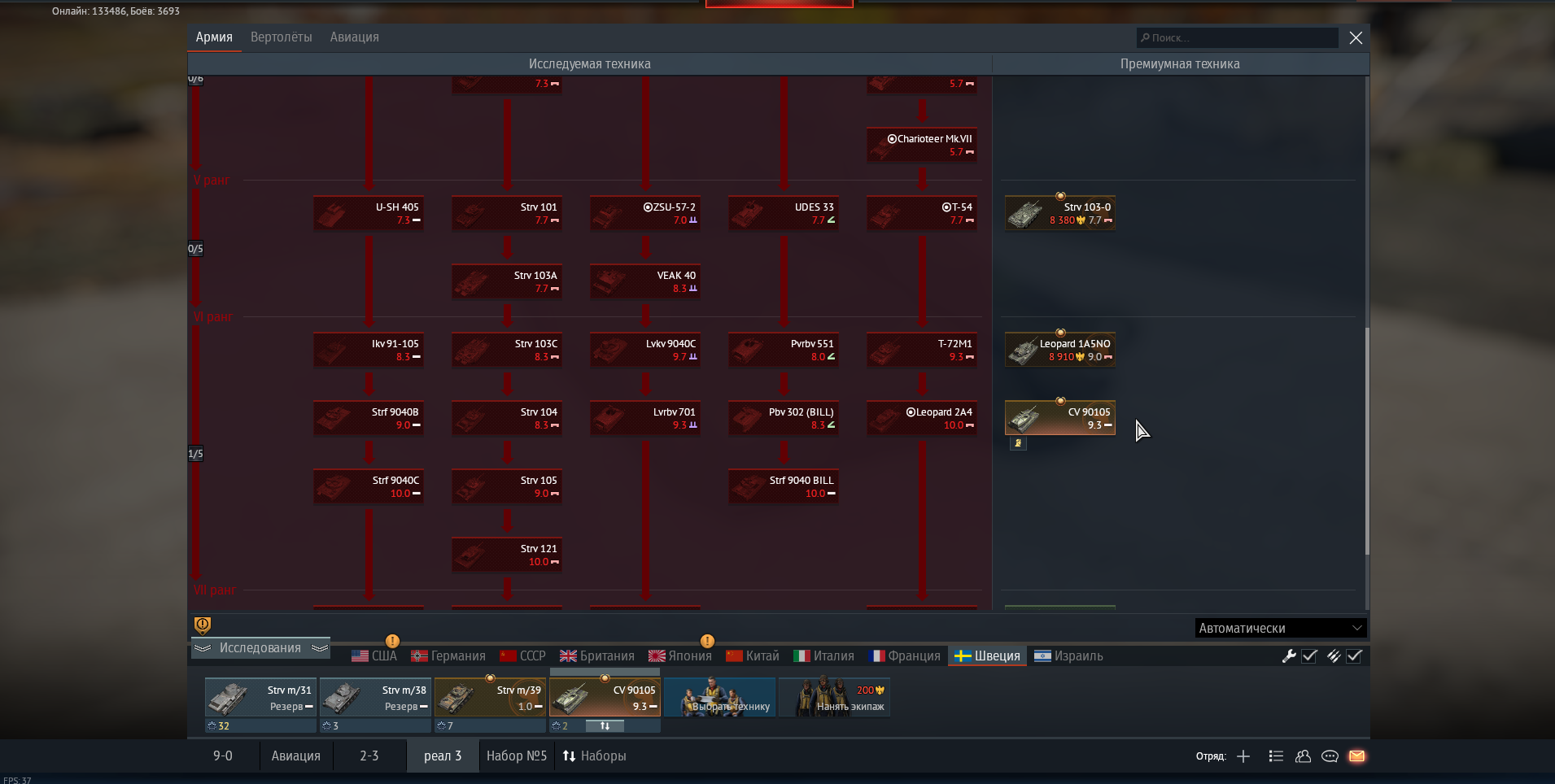Image resolution: width=1555 pixels, height=784 pixels.
Task: Click crew icon below premium CV 90105
Action: pyautogui.click(x=1018, y=443)
